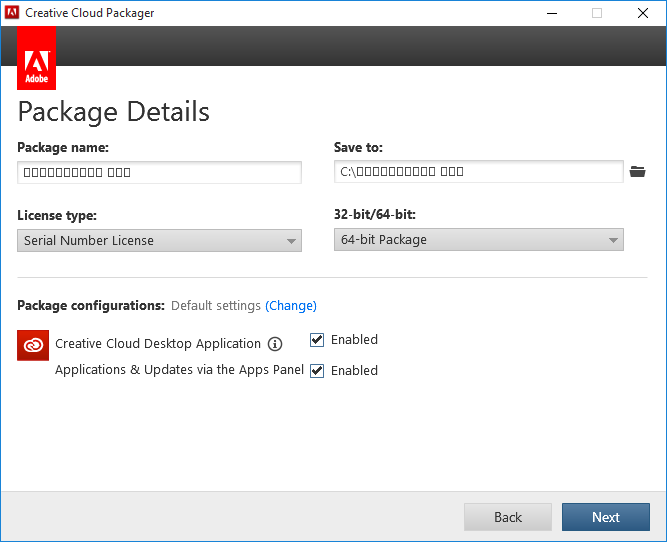Click the folder browse icon beside Save to
This screenshot has width=667, height=542.
pyautogui.click(x=638, y=172)
